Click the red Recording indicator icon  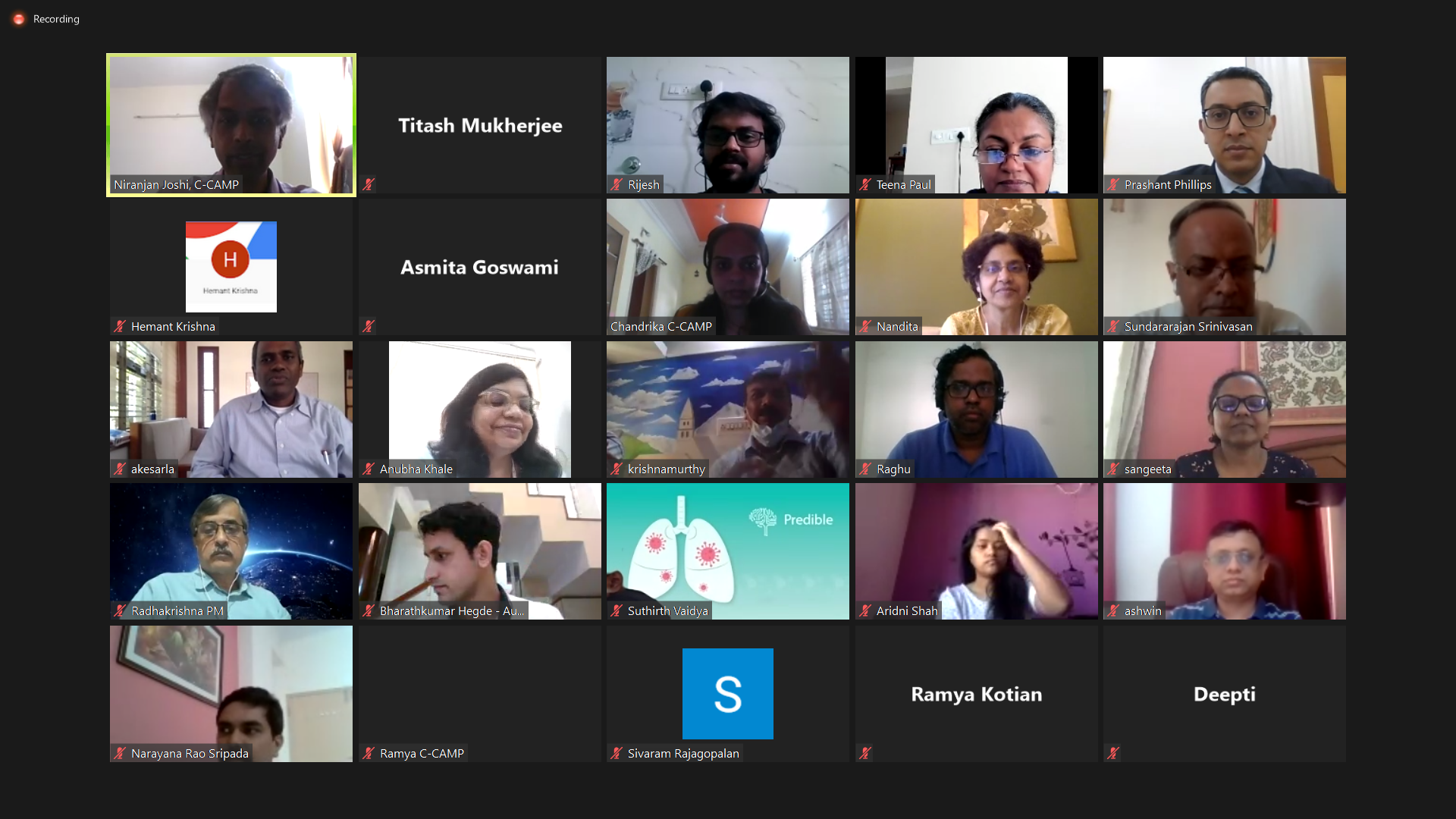(19, 19)
